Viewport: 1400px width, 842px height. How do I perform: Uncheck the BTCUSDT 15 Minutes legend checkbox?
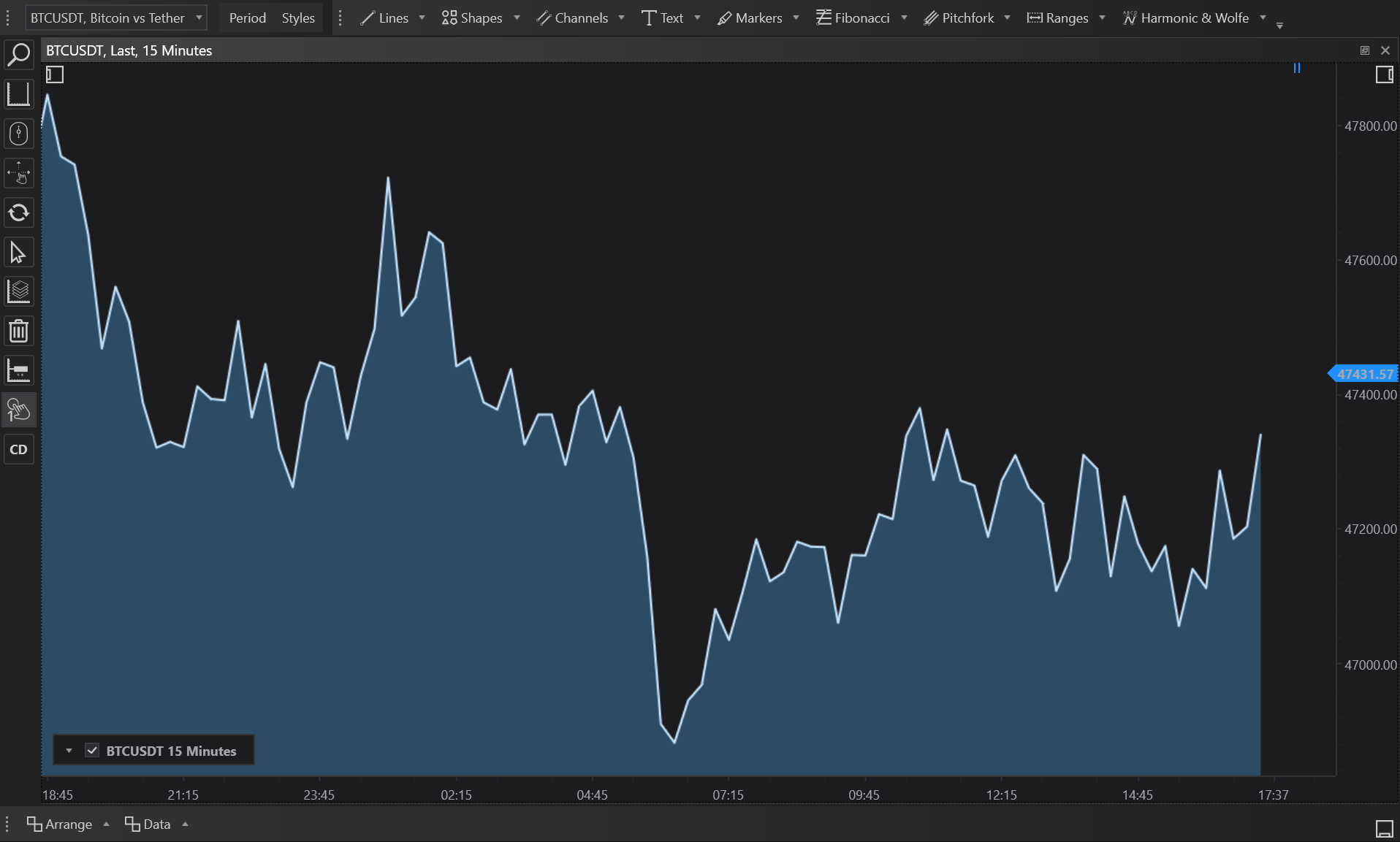point(92,751)
